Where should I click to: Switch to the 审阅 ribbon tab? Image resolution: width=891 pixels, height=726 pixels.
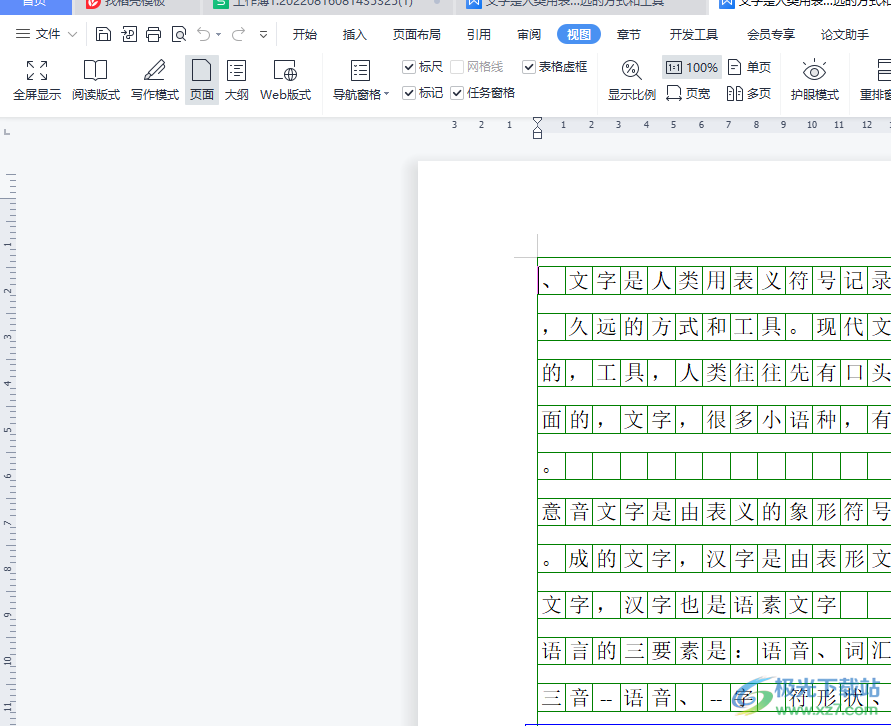(x=529, y=35)
